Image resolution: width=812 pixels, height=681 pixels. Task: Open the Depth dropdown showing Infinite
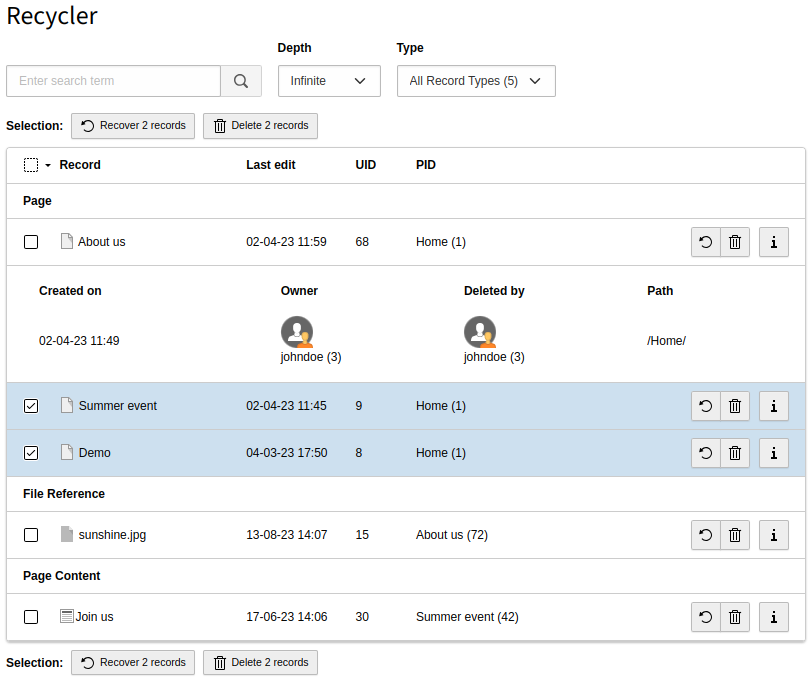point(329,81)
